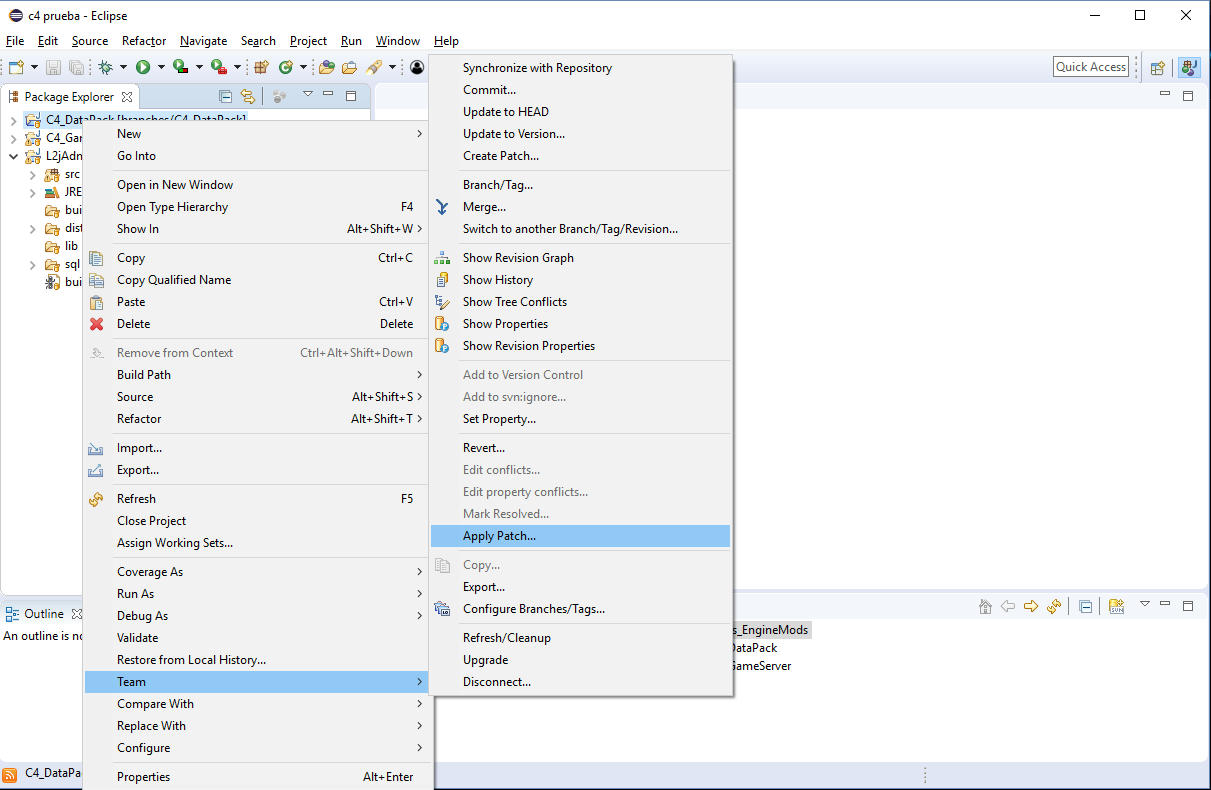Choose Switch to another Branch/Tag/Revision...
Screen dimensions: 1211x790
pos(580,229)
